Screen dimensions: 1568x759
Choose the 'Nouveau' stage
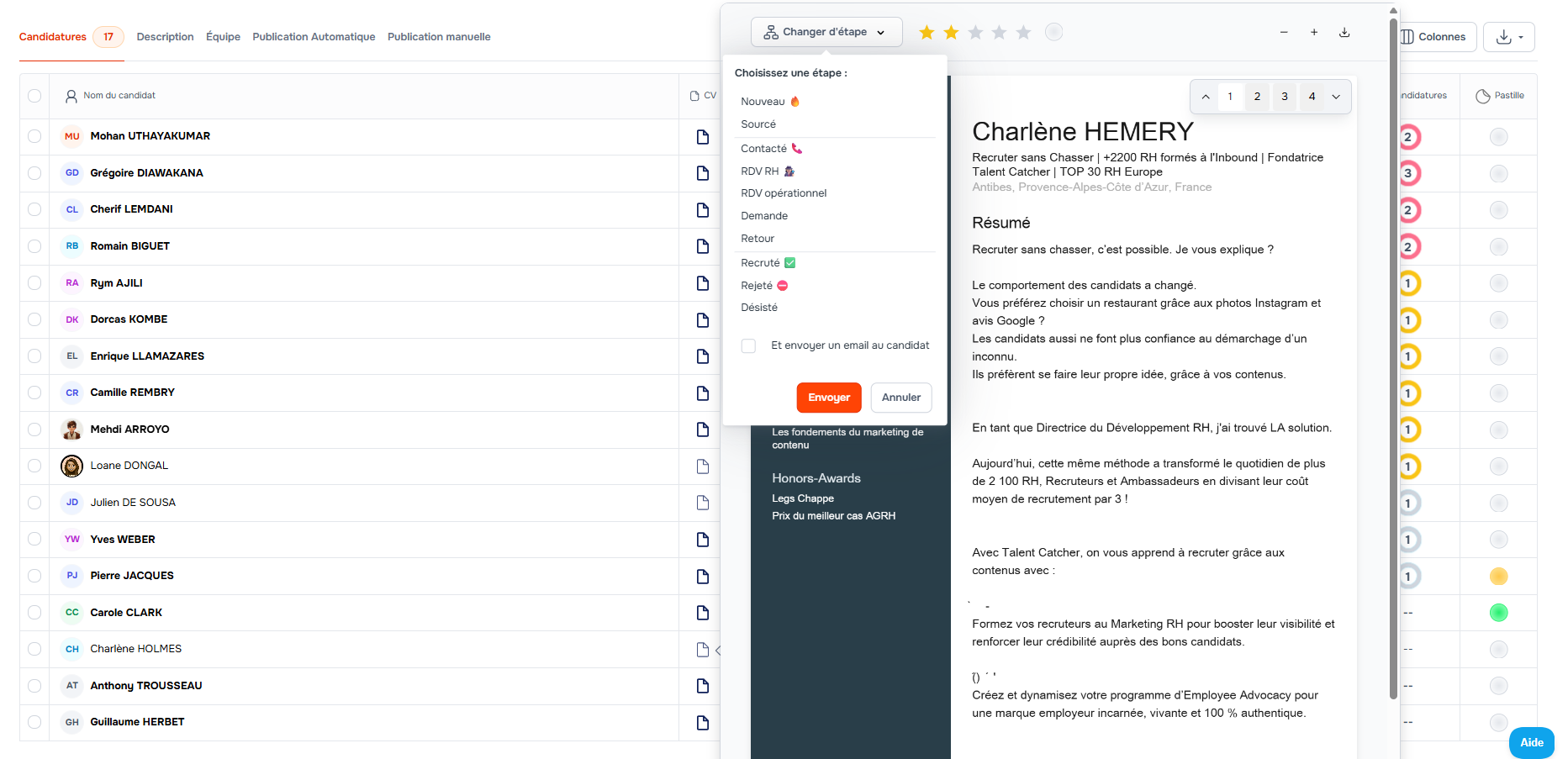coord(770,102)
